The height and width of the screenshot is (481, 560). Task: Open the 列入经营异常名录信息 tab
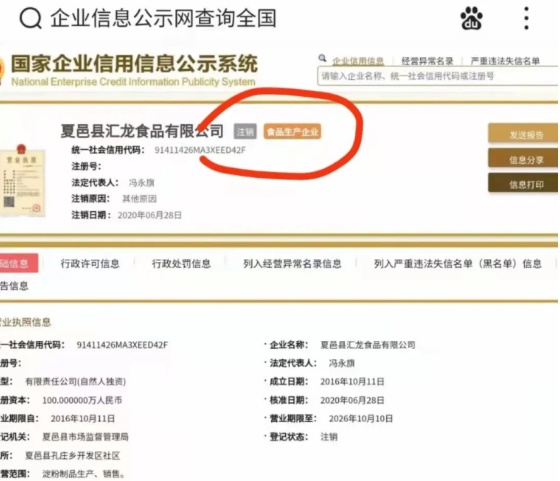(292, 264)
